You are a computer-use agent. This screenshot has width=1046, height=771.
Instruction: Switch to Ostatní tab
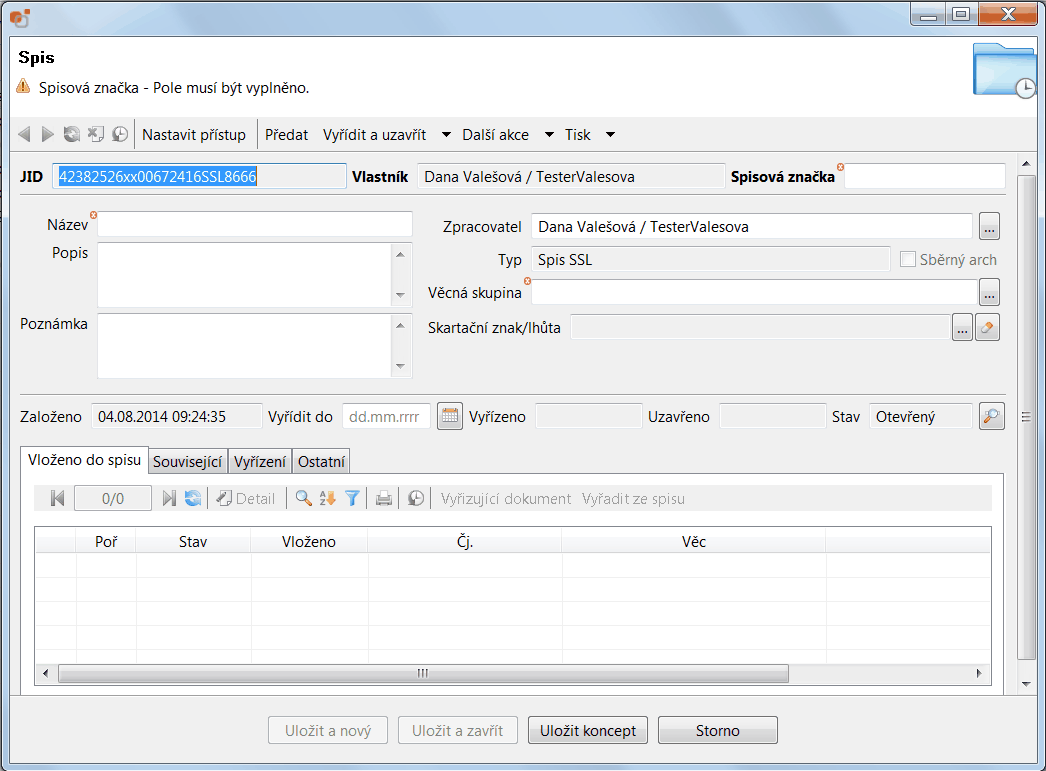[321, 462]
